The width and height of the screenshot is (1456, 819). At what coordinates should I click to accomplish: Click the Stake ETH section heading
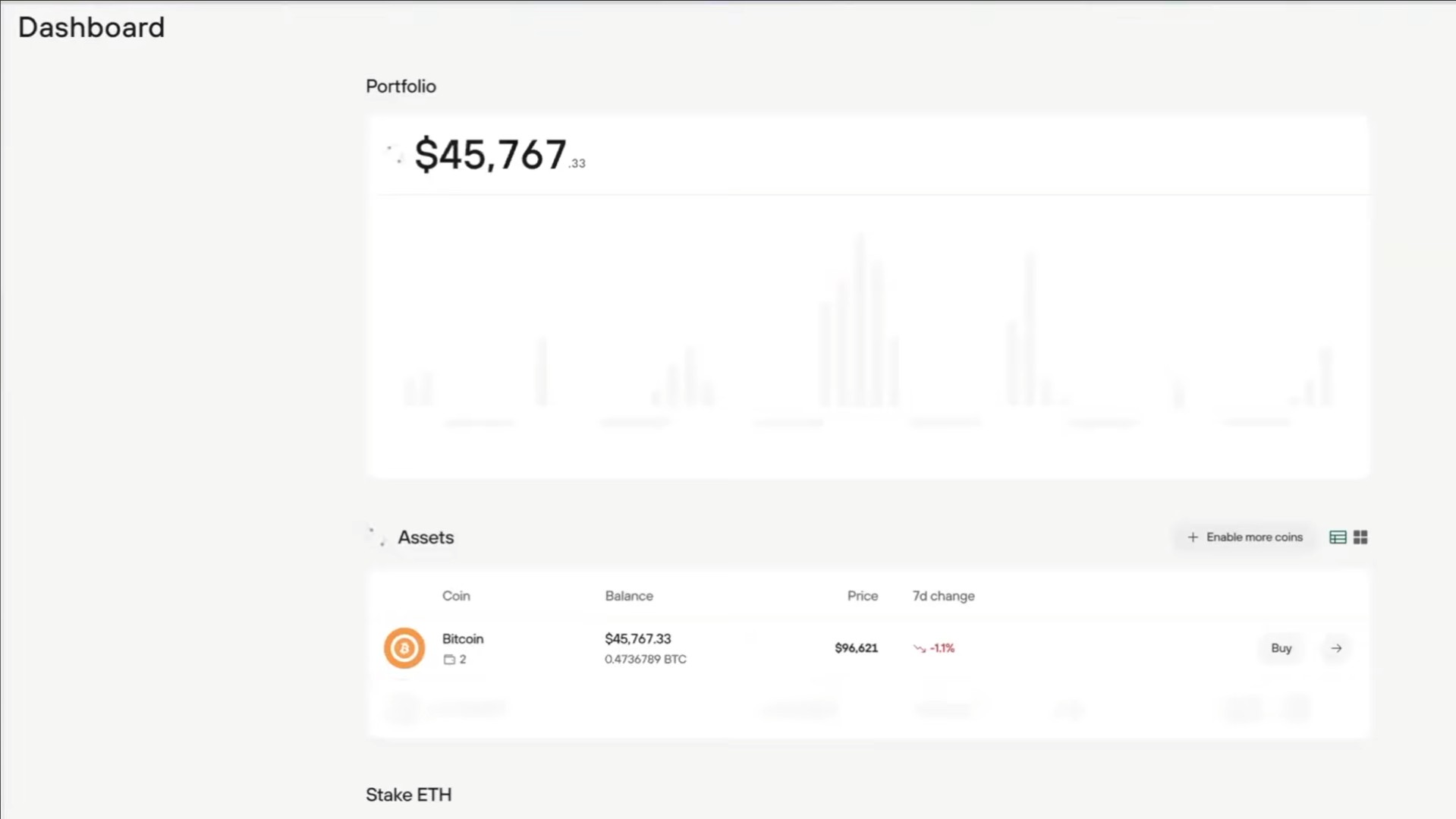408,795
